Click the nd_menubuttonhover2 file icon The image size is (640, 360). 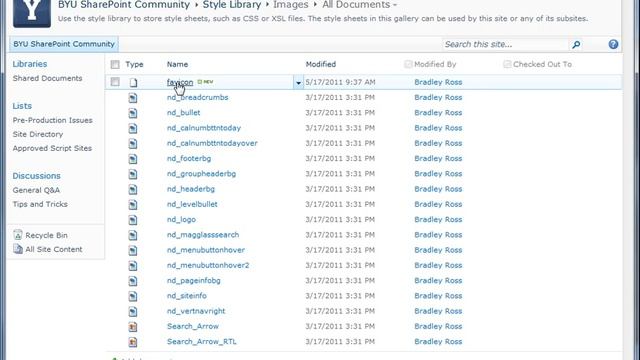133,266
